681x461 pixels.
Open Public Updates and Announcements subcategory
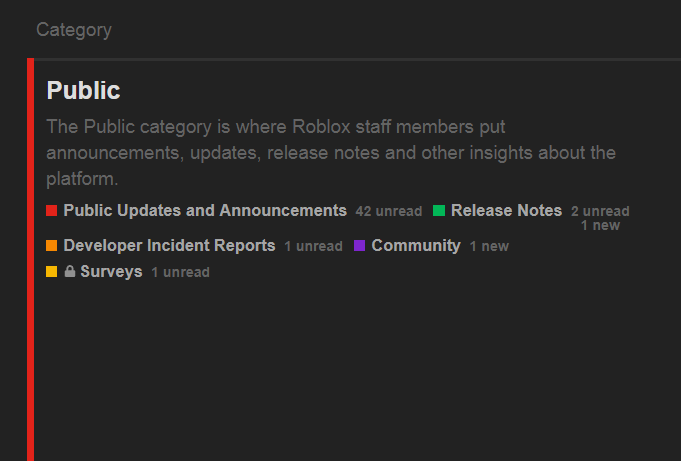pos(205,211)
